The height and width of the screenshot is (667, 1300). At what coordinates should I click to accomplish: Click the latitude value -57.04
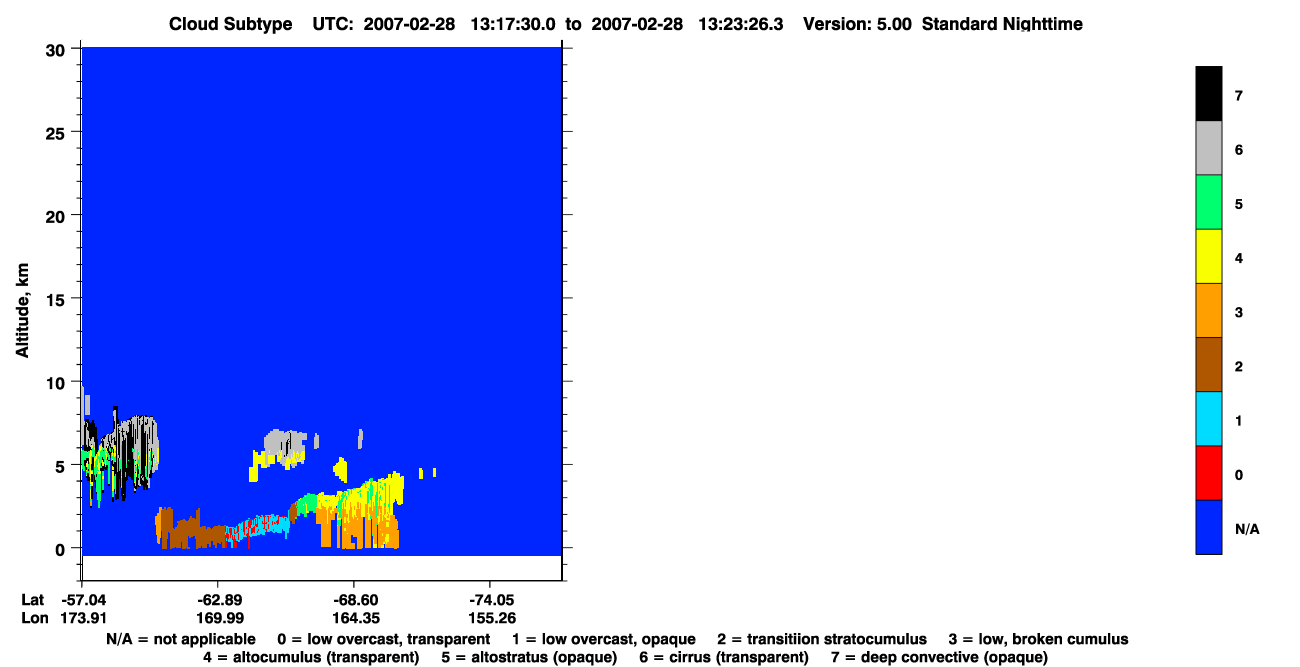[x=82, y=600]
